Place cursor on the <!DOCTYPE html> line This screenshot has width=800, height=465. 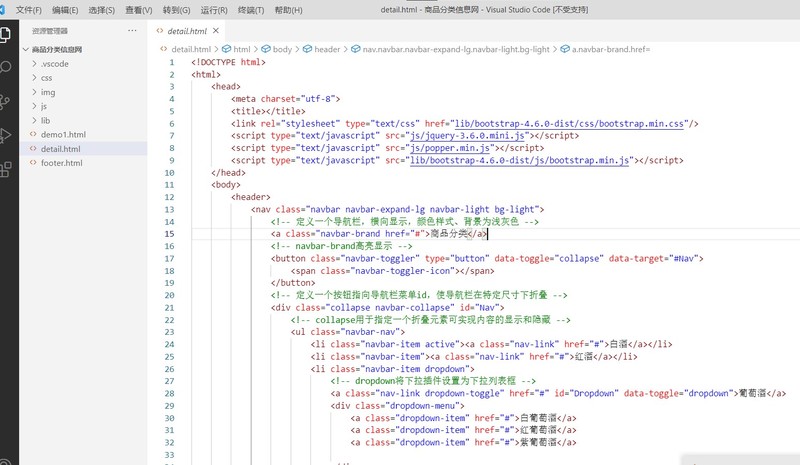(x=228, y=62)
